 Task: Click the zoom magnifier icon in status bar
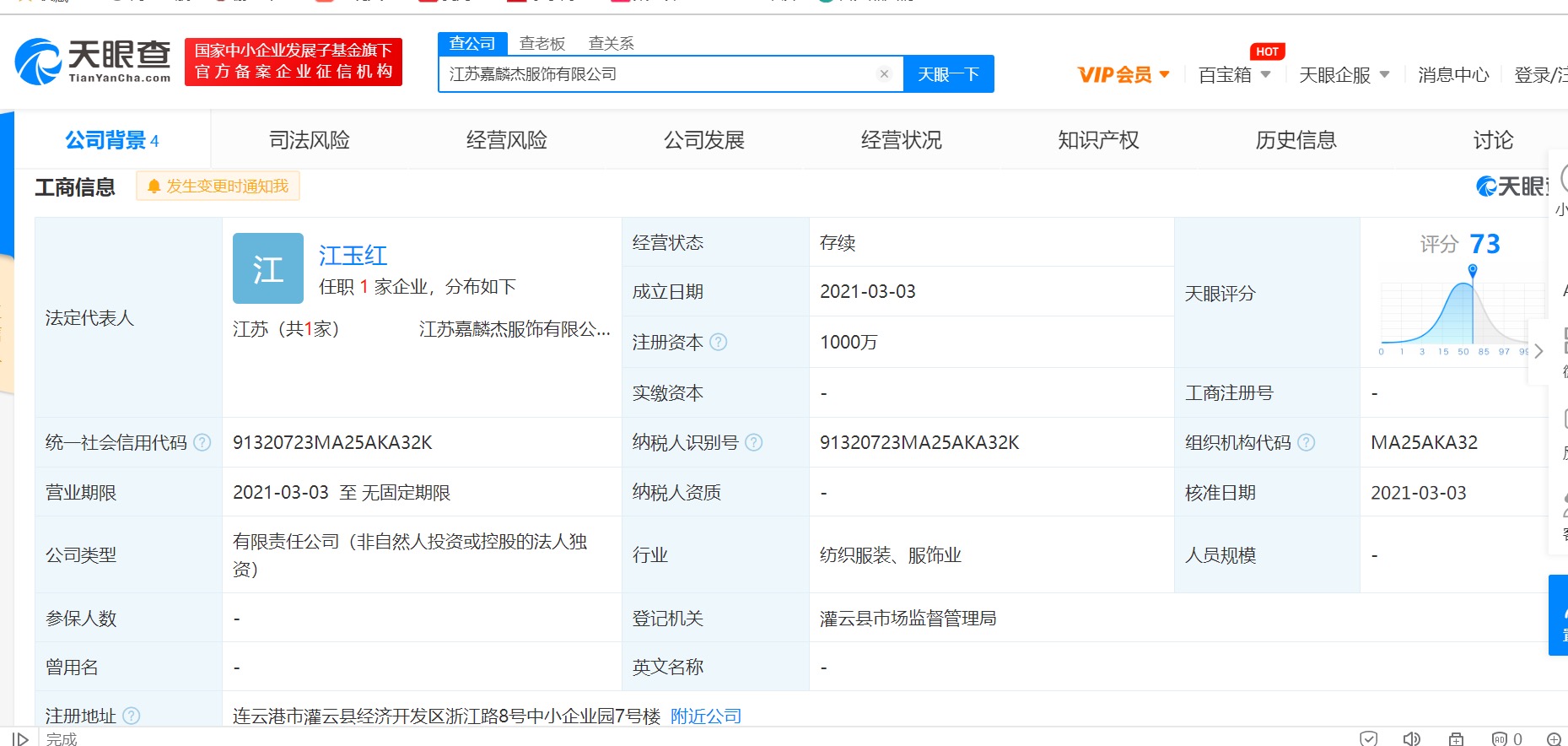(1554, 738)
